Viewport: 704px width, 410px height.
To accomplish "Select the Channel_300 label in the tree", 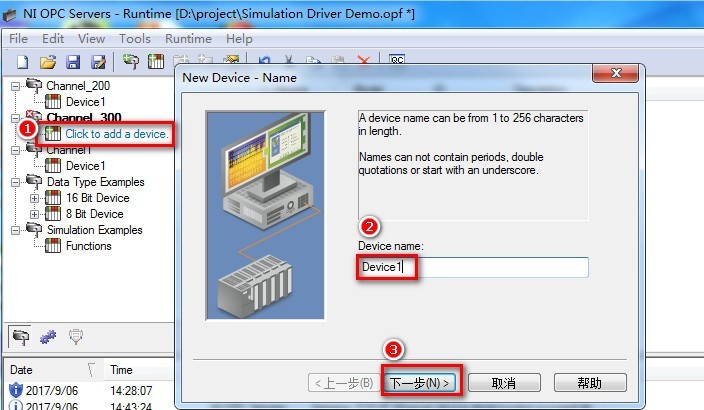I will [x=84, y=117].
